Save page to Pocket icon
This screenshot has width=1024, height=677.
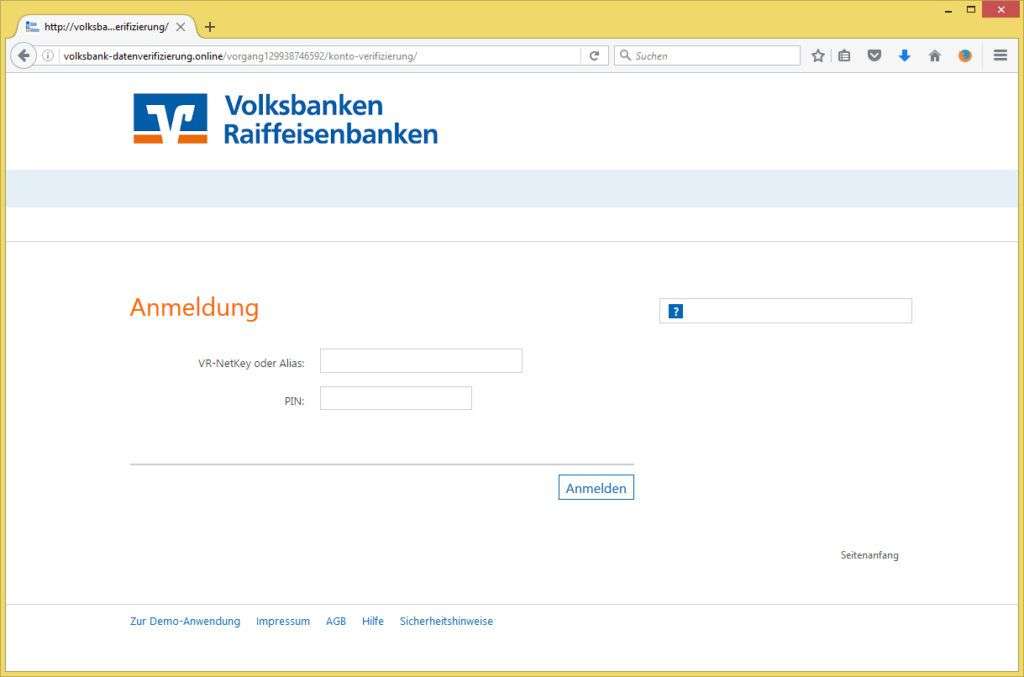(x=874, y=55)
